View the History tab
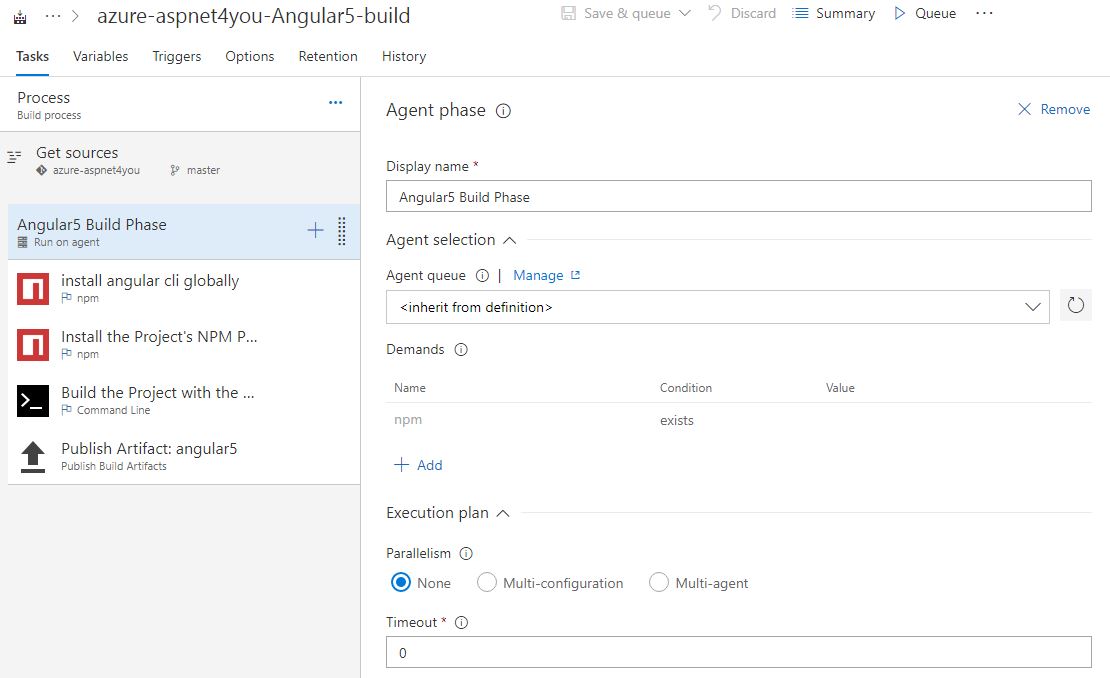 tap(404, 57)
